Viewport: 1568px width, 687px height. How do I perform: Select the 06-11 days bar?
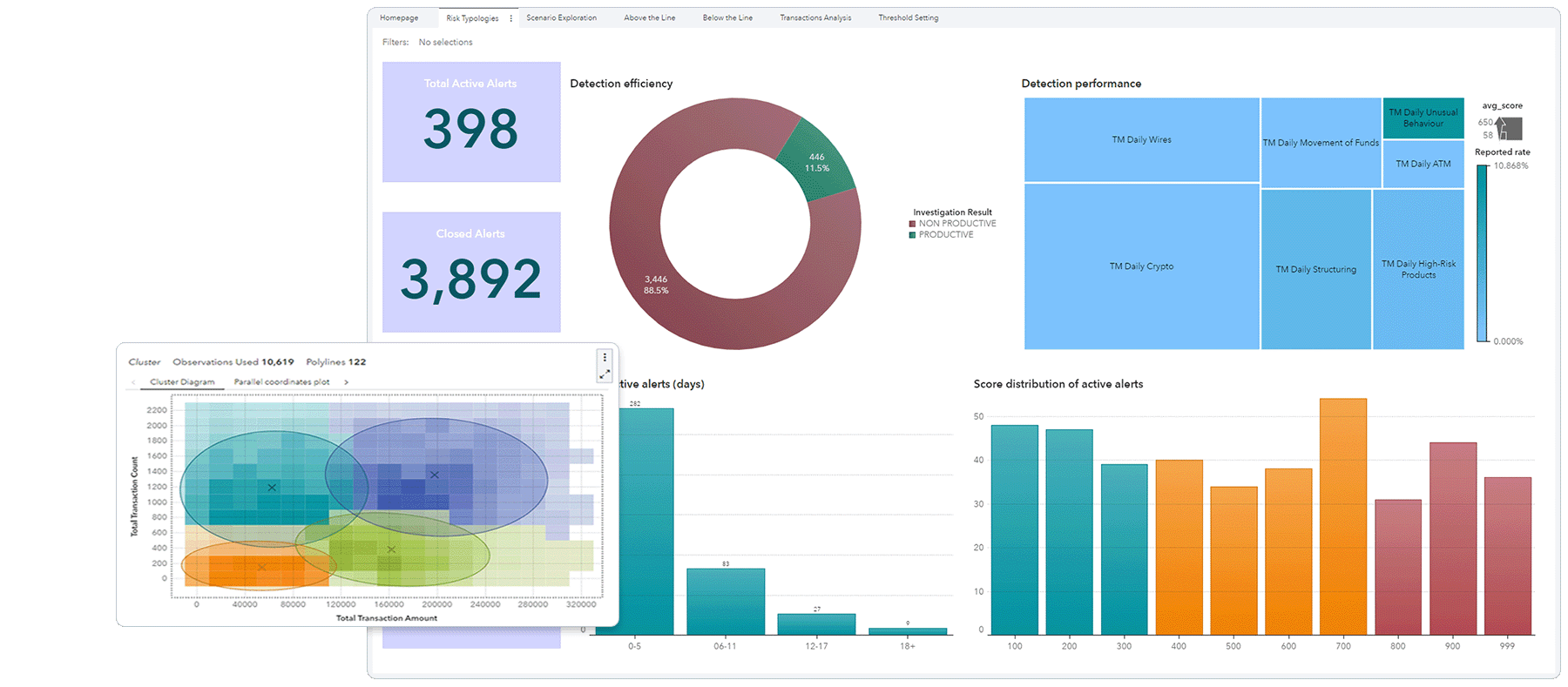pos(726,602)
